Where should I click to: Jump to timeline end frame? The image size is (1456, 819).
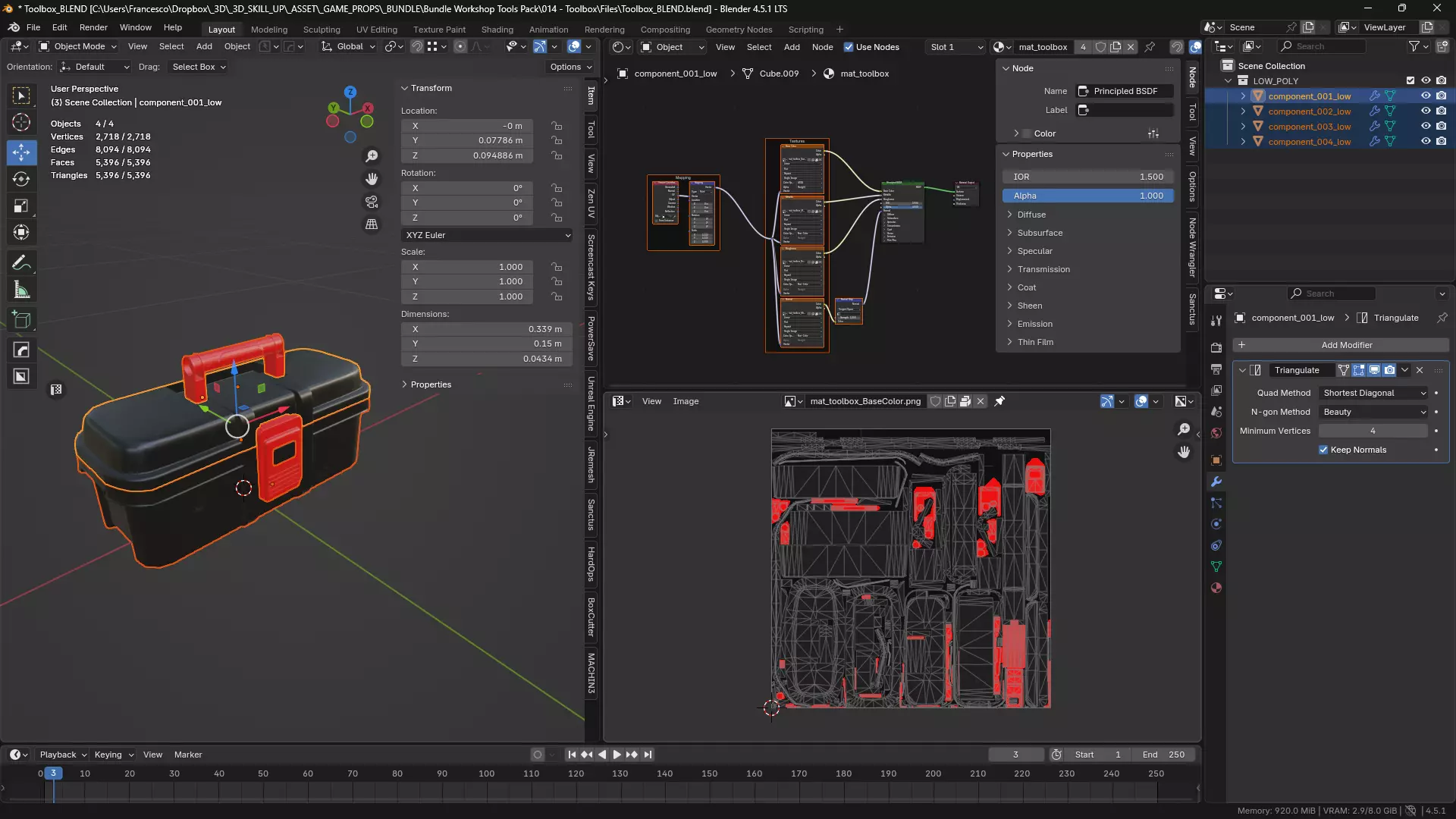point(648,755)
